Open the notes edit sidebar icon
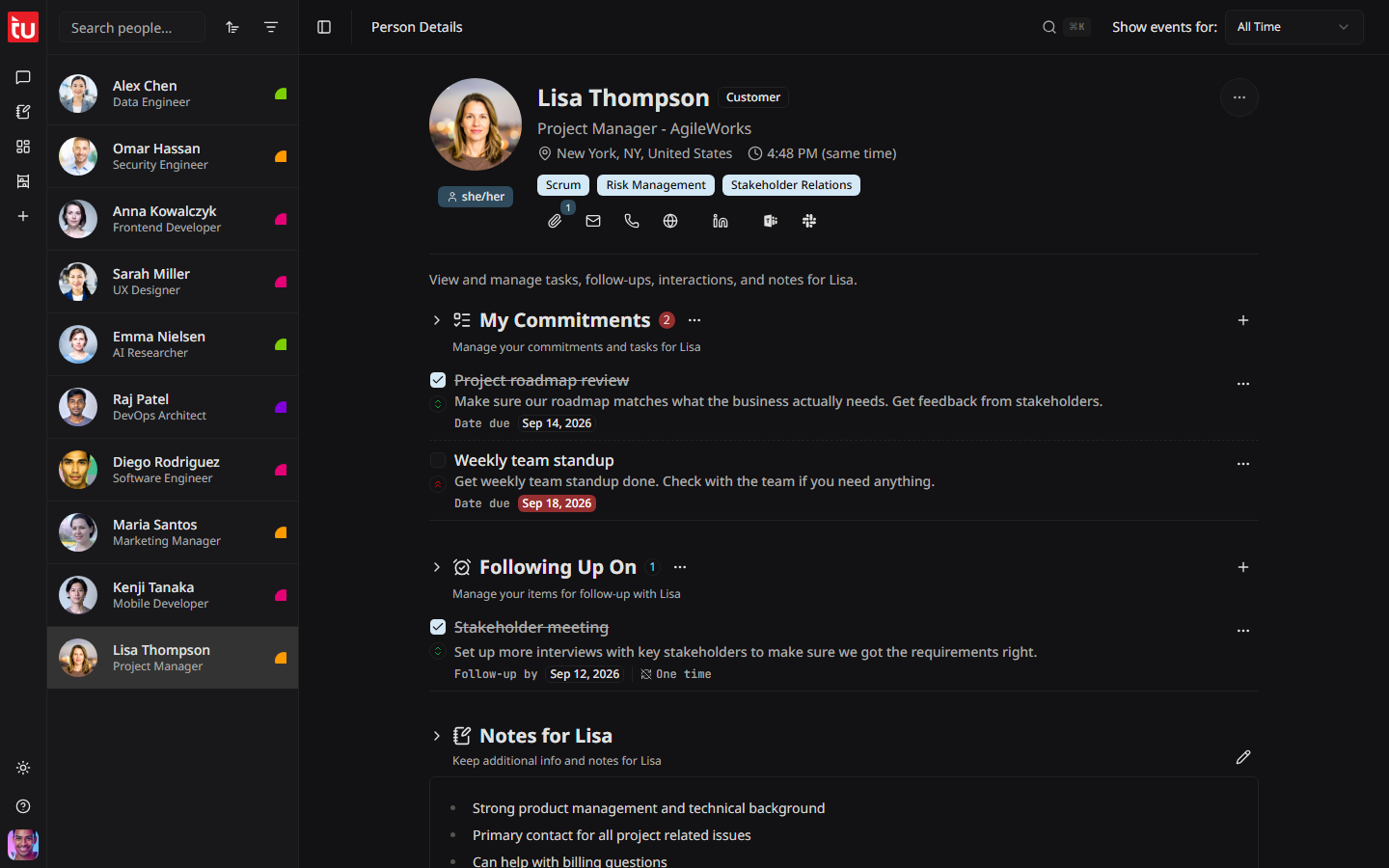The width and height of the screenshot is (1389, 868). click(x=23, y=112)
